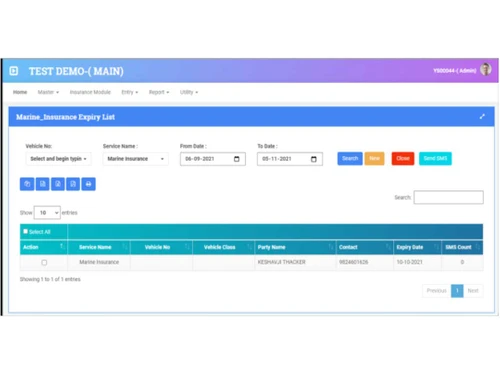
Task: Click the Send SMS button
Action: point(435,158)
